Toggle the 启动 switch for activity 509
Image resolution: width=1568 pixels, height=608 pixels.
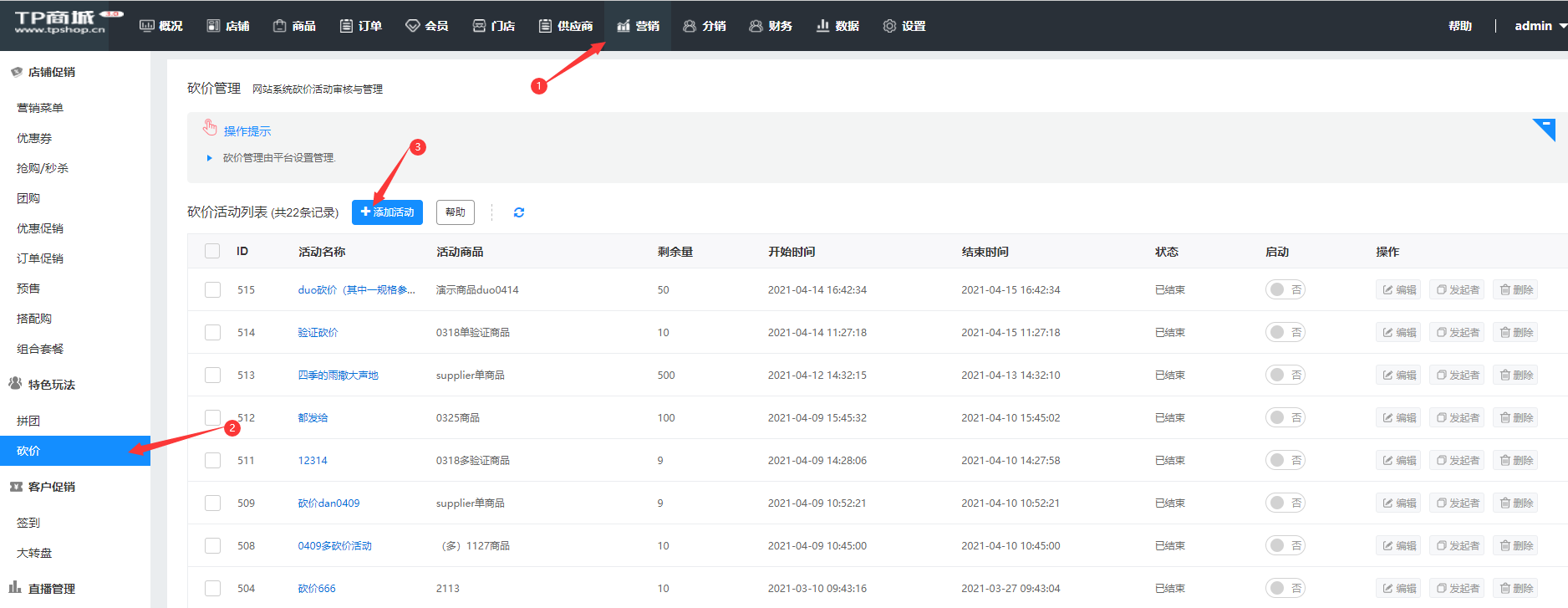[1285, 503]
